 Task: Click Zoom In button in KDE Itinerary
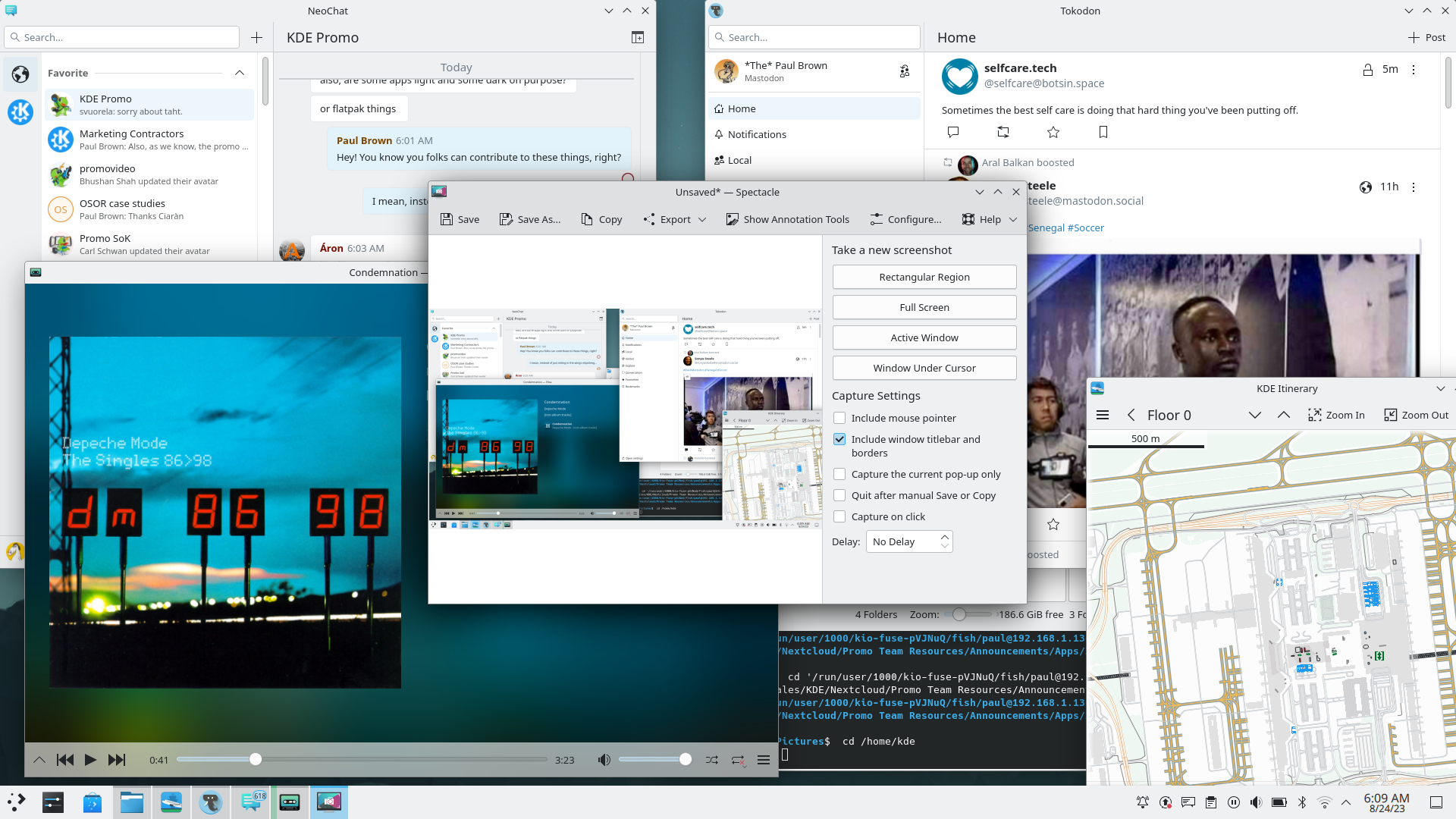(1337, 414)
